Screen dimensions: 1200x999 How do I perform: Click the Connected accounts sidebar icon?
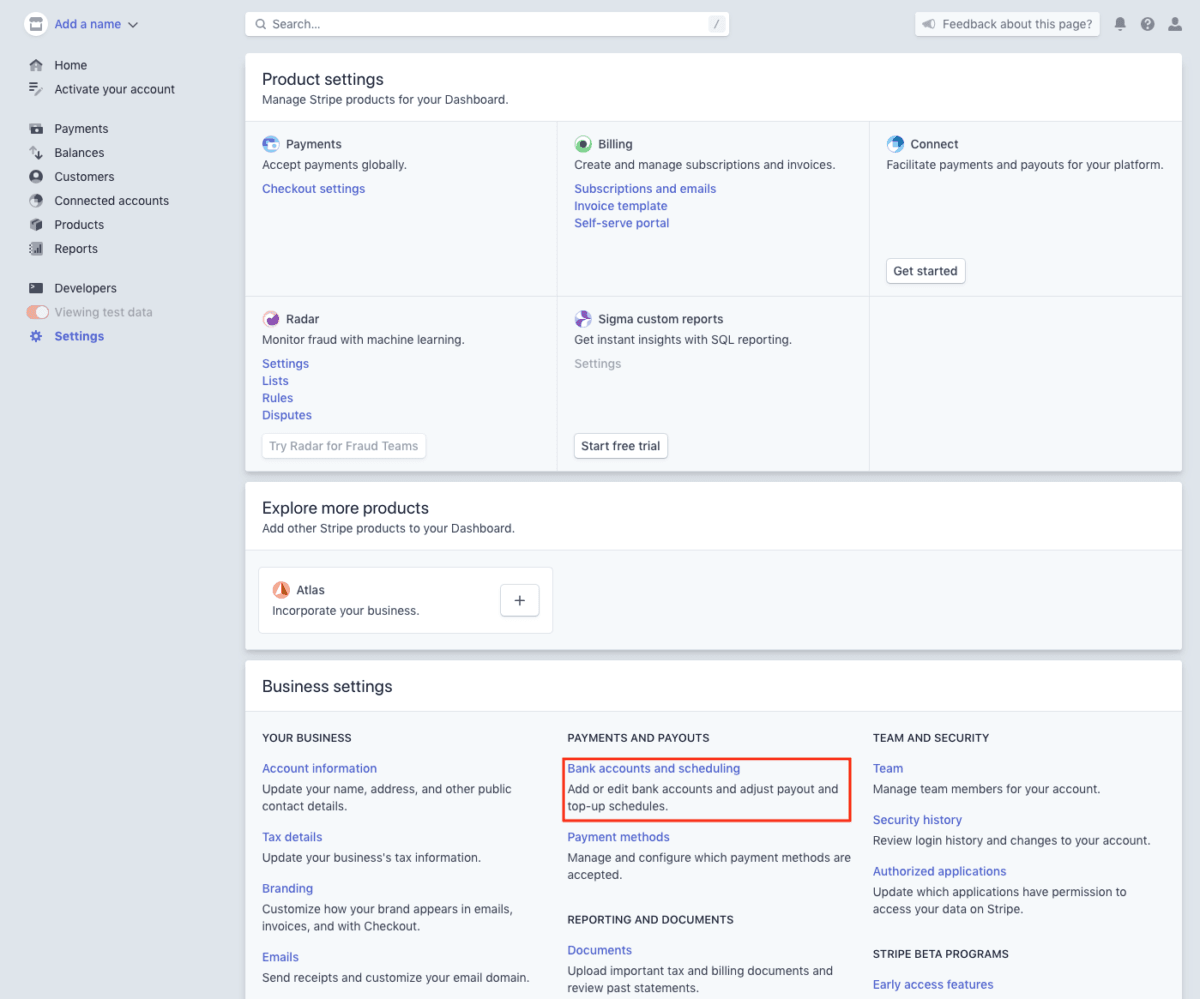pyautogui.click(x=36, y=201)
